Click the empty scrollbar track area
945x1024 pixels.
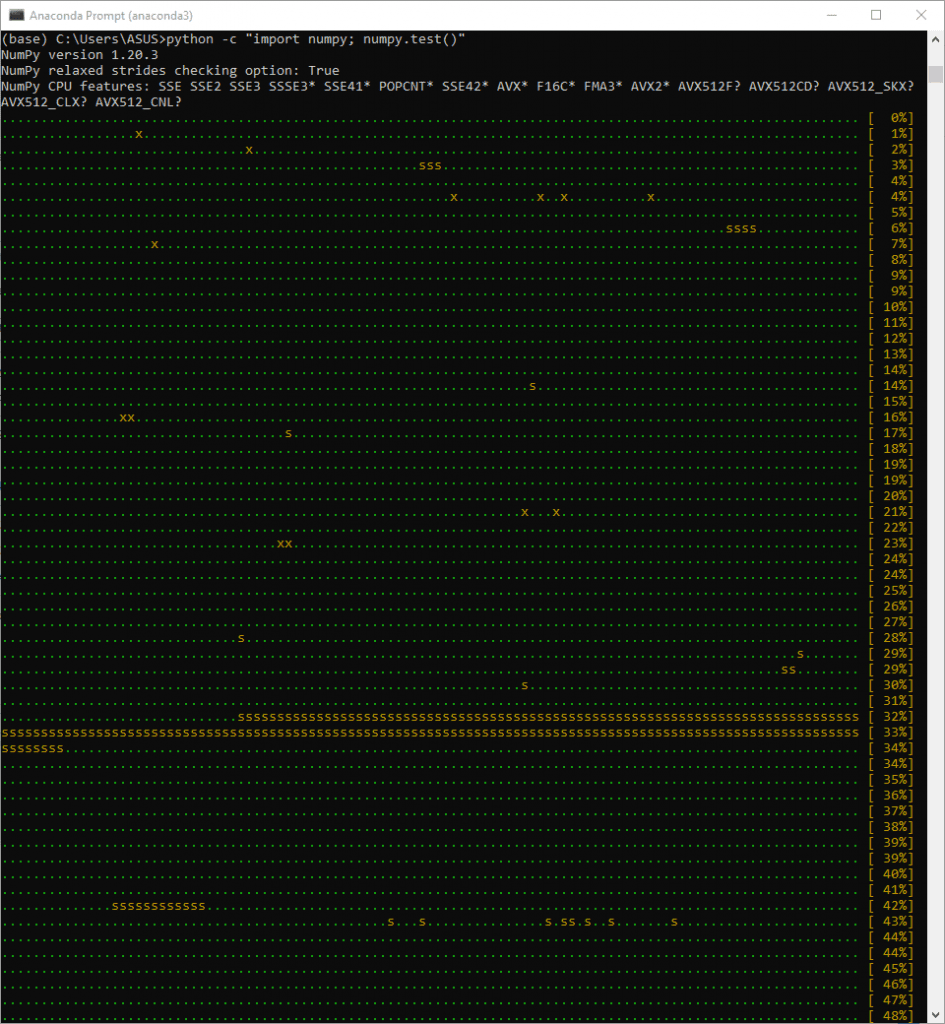click(x=936, y=500)
